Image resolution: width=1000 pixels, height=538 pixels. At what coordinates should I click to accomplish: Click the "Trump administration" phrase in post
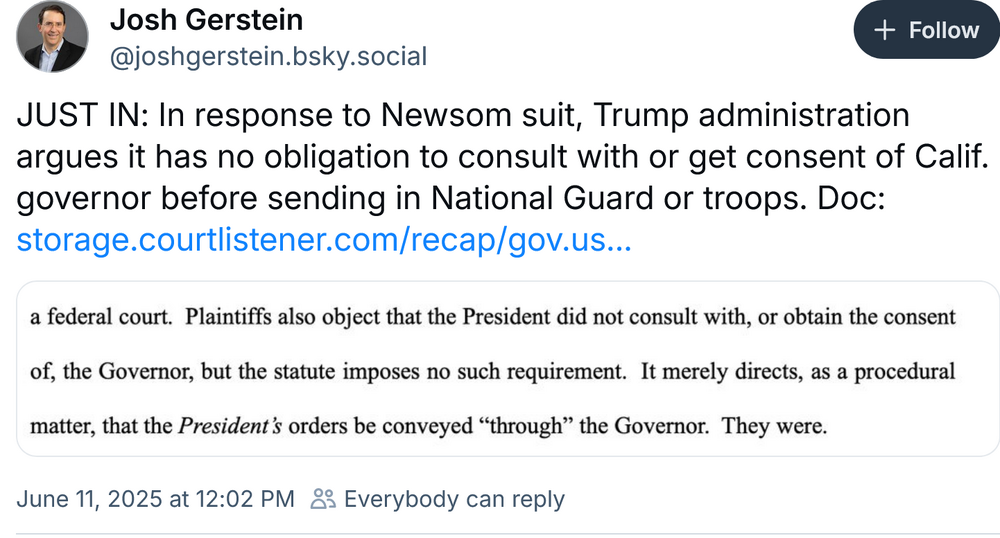(751, 115)
